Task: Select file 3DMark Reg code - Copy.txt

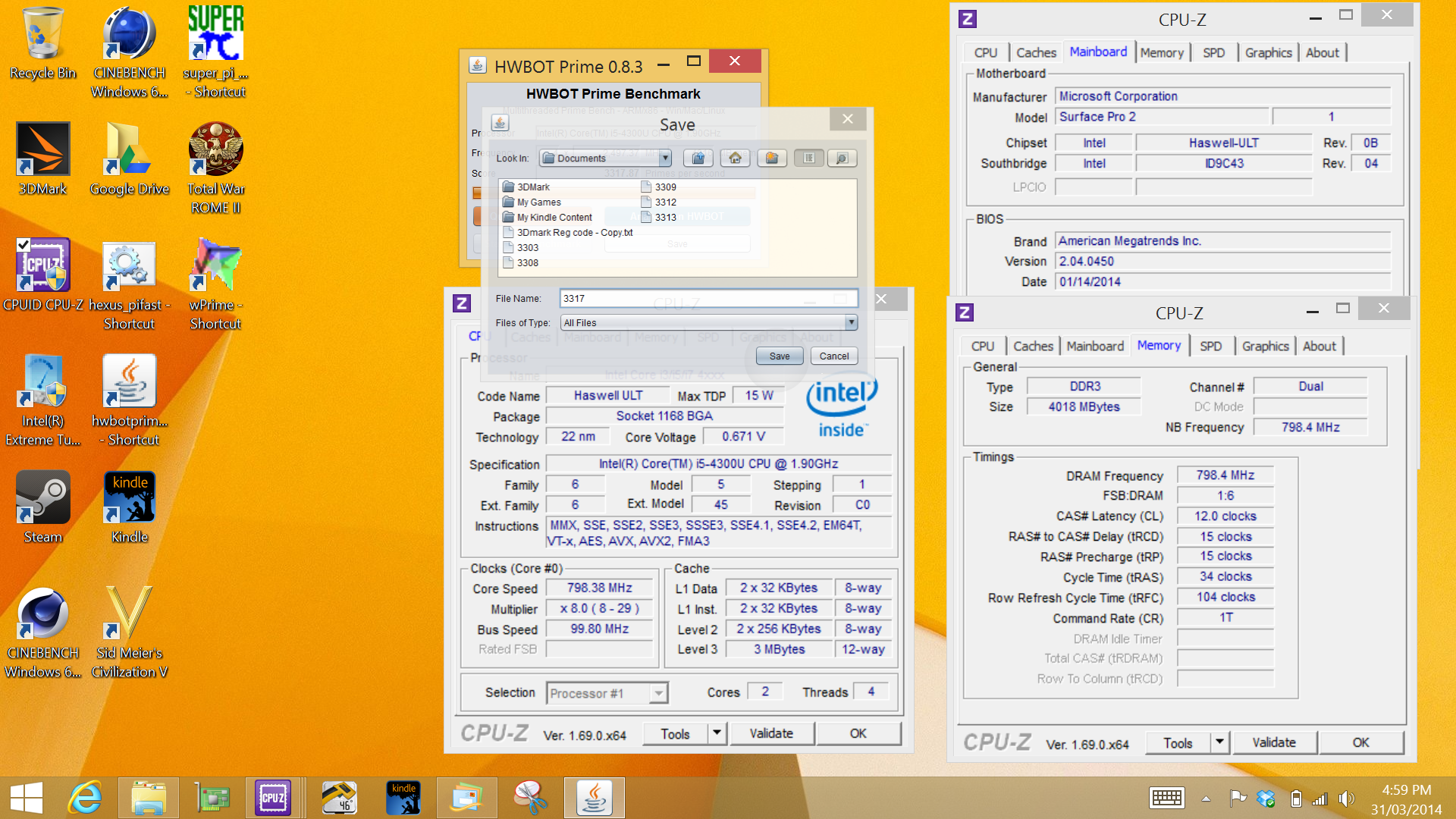Action: coord(568,232)
